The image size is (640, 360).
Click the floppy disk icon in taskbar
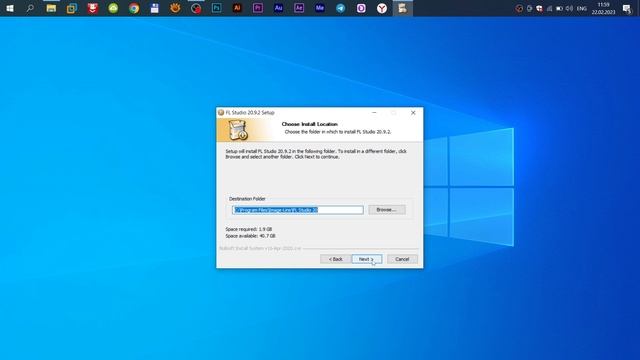point(154,8)
